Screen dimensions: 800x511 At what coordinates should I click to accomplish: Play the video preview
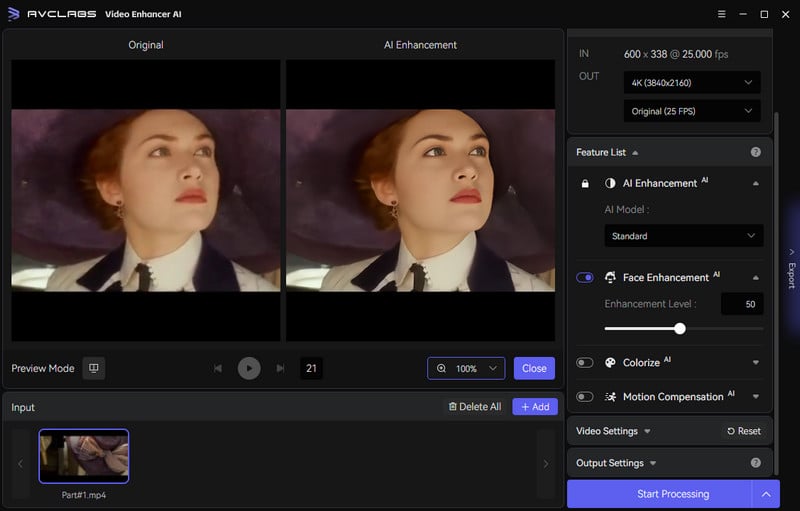click(x=249, y=368)
